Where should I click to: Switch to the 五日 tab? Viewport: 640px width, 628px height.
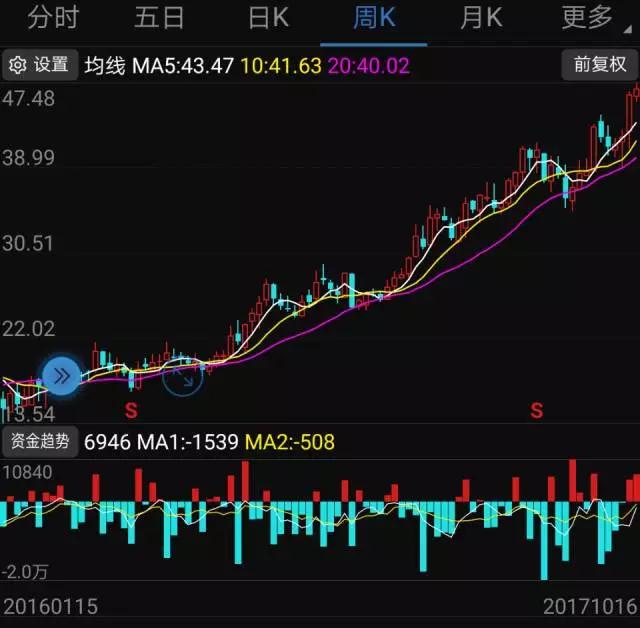(159, 18)
